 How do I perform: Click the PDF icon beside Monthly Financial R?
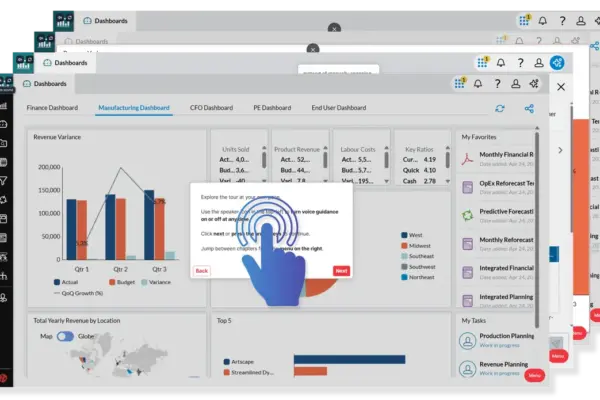tap(467, 158)
